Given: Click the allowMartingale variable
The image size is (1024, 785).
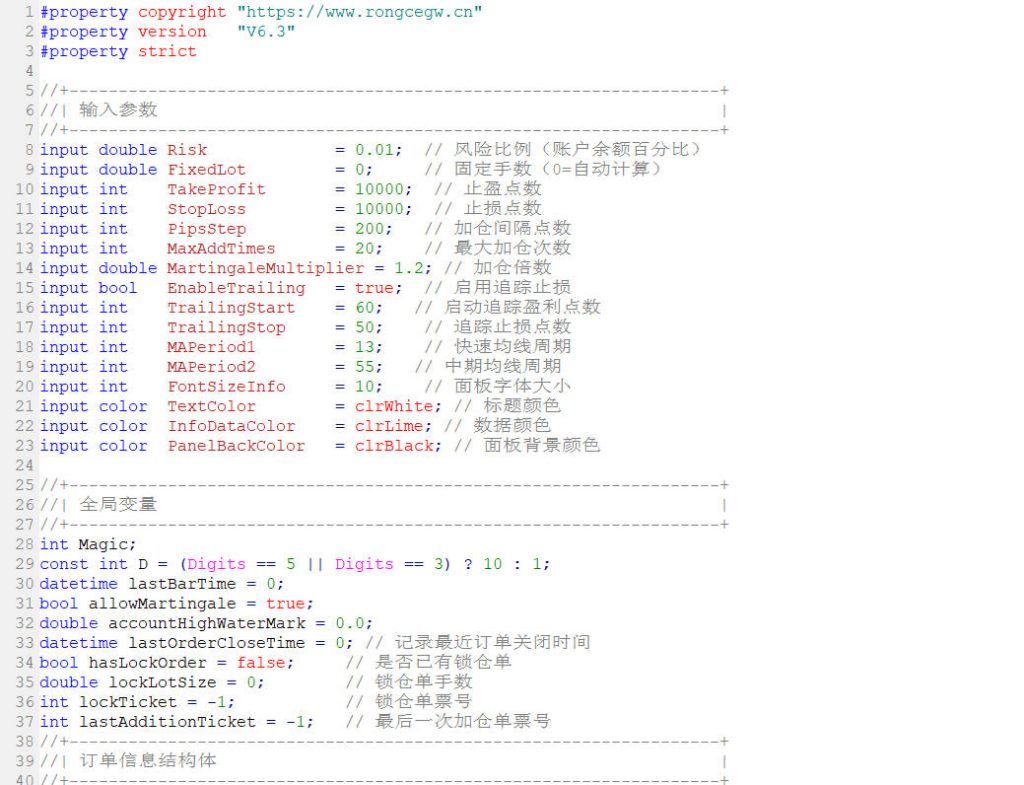Looking at the screenshot, I should [162, 603].
